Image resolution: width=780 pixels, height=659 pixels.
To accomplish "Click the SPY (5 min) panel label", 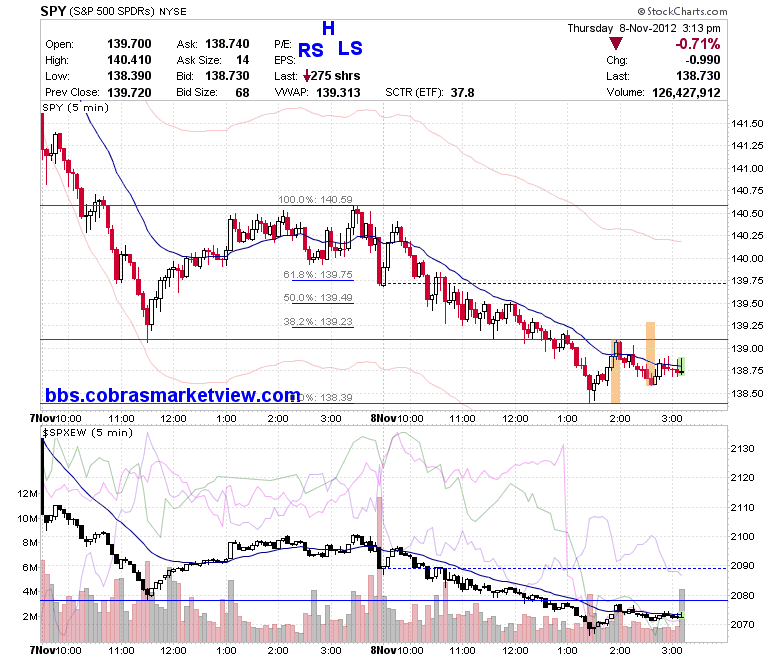I will [75, 107].
